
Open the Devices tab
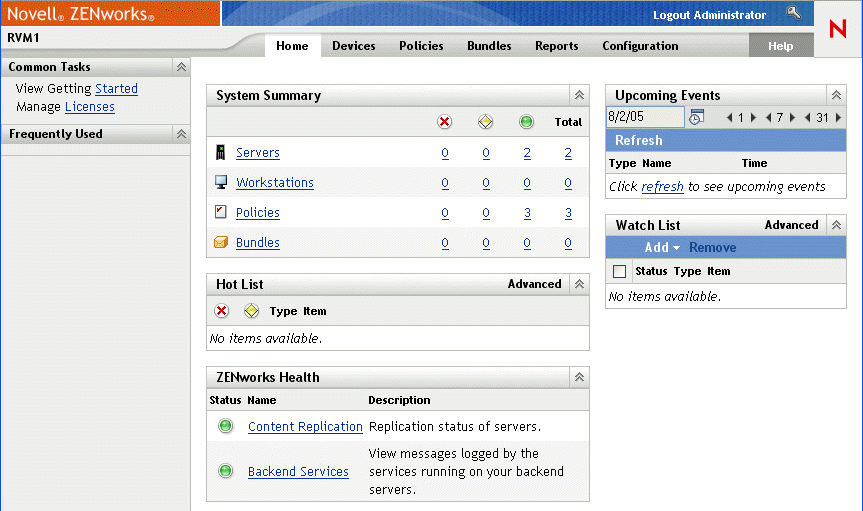(354, 46)
